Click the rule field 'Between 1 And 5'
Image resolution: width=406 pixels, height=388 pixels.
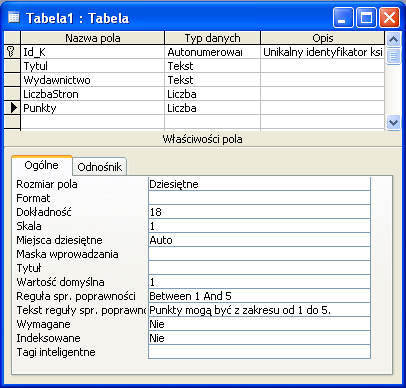[x=259, y=296]
